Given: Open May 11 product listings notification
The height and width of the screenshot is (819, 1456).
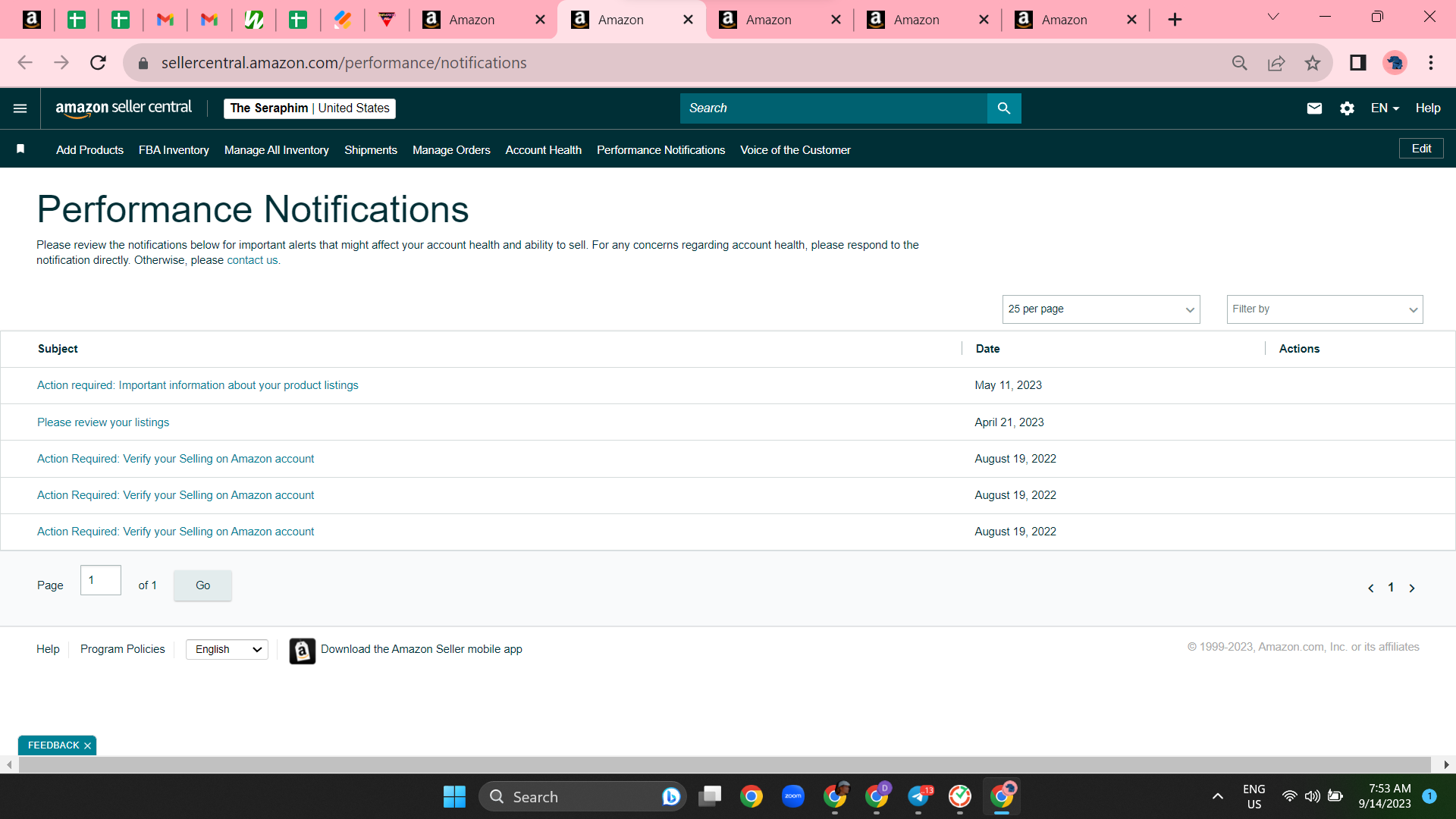Looking at the screenshot, I should tap(198, 385).
